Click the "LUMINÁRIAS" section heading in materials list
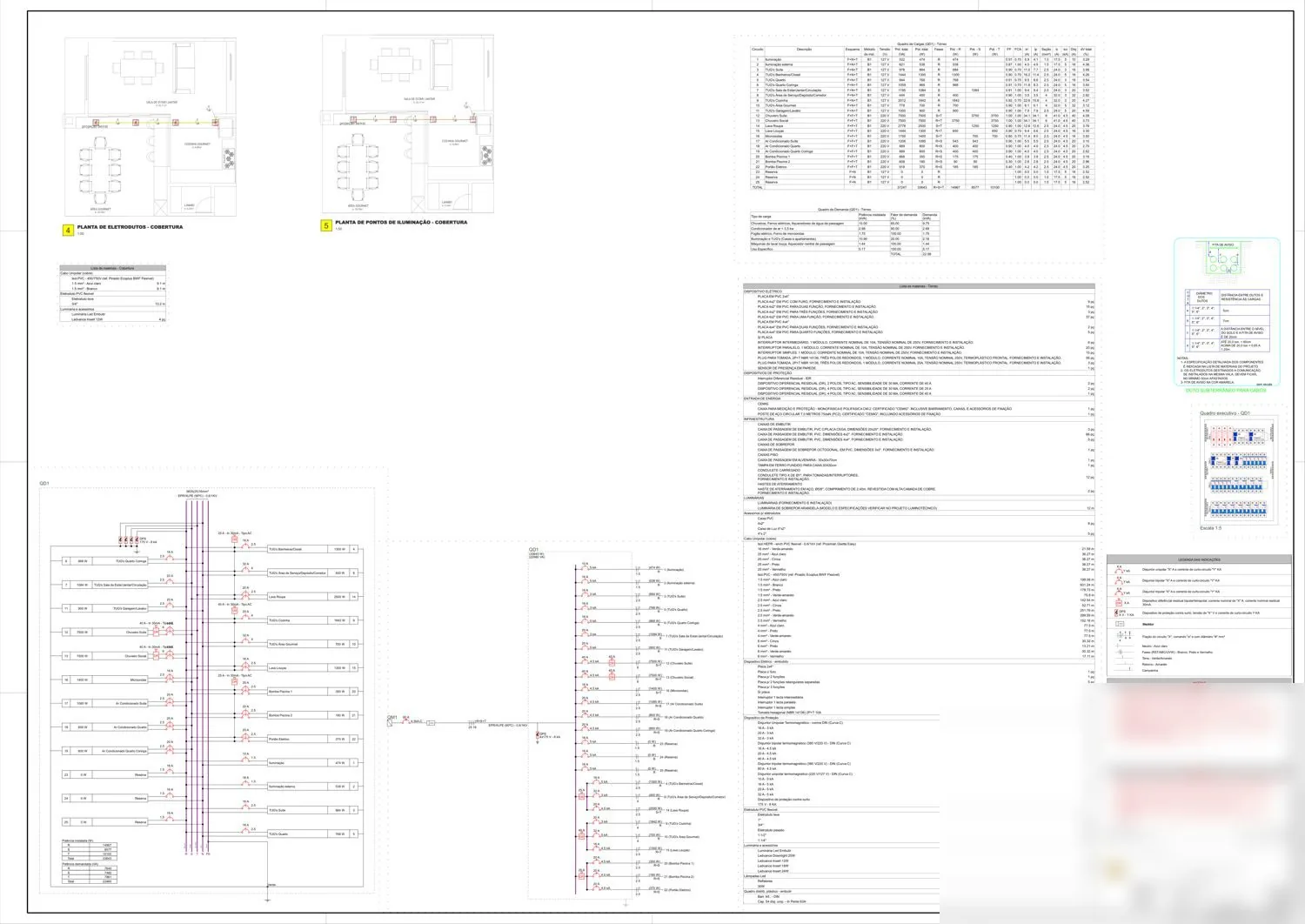This screenshot has width=1305, height=924. coord(753,499)
